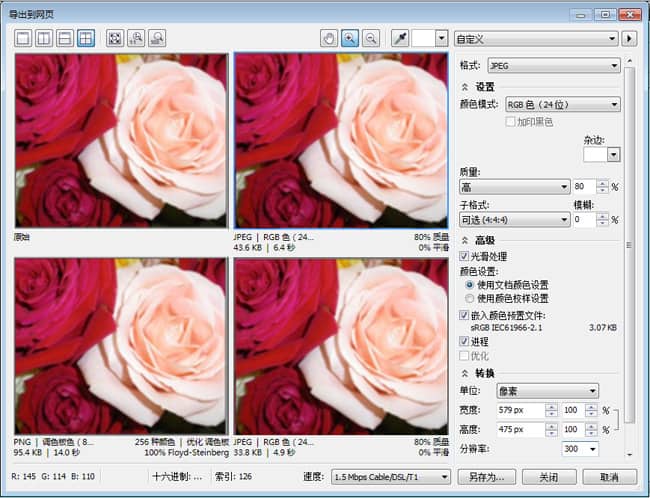650x498 pixels.
Task: Click the preset flyout arrow button
Action: tap(629, 39)
